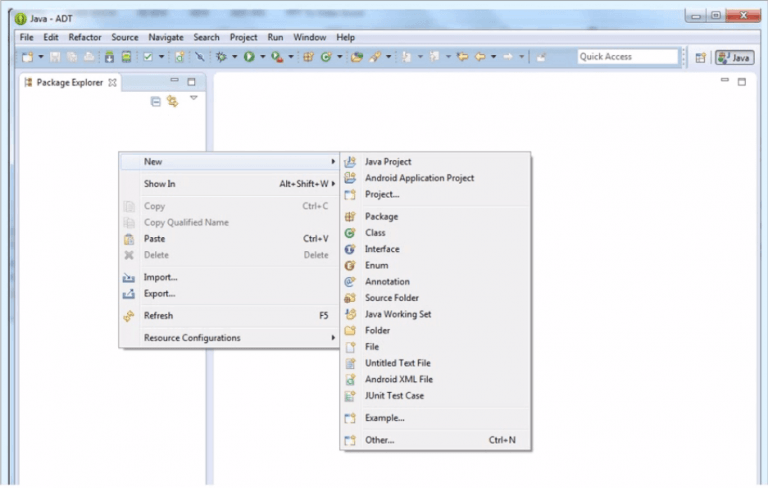The height and width of the screenshot is (488, 768).
Task: Choose Java Project in the New submenu
Action: tap(387, 162)
